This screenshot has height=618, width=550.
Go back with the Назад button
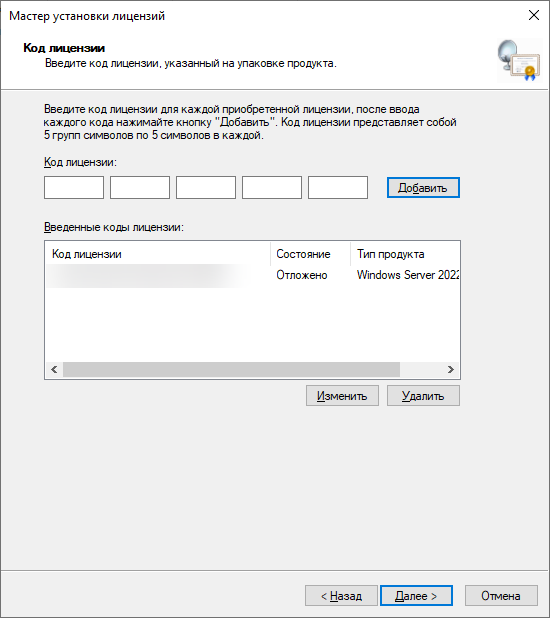tap(341, 596)
